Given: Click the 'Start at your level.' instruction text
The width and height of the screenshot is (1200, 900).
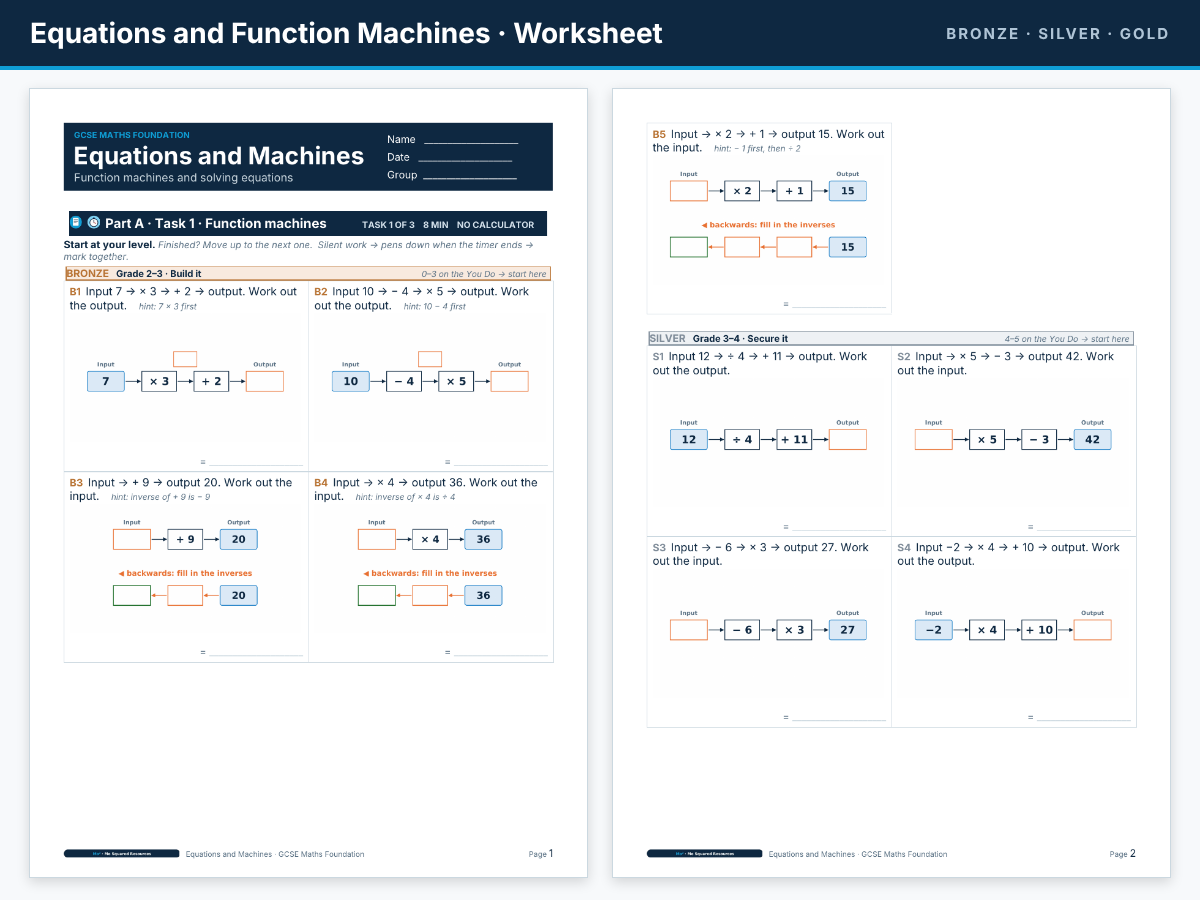Looking at the screenshot, I should (109, 244).
